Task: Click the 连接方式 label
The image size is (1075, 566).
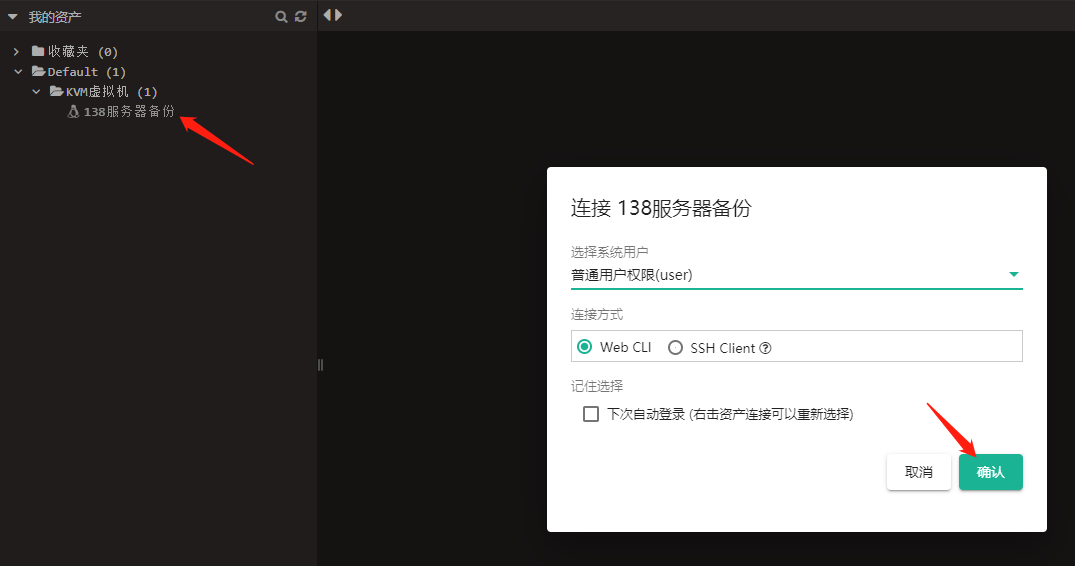Action: (597, 315)
